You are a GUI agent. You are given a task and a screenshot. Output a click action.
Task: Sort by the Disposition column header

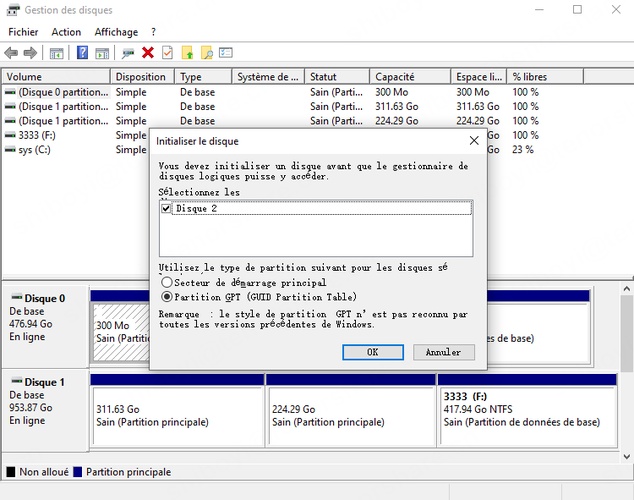point(142,76)
